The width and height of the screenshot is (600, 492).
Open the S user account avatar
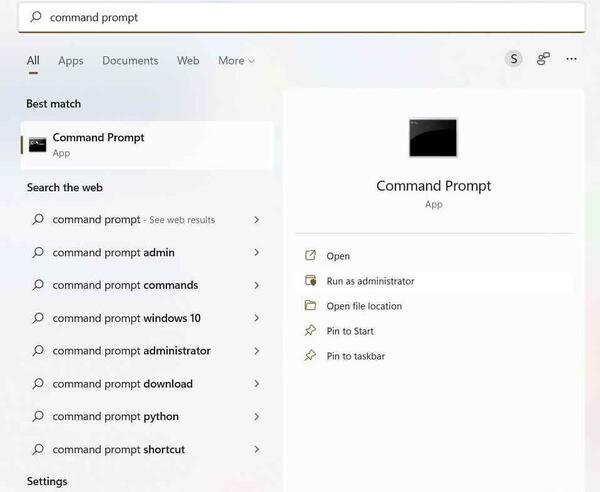514,59
